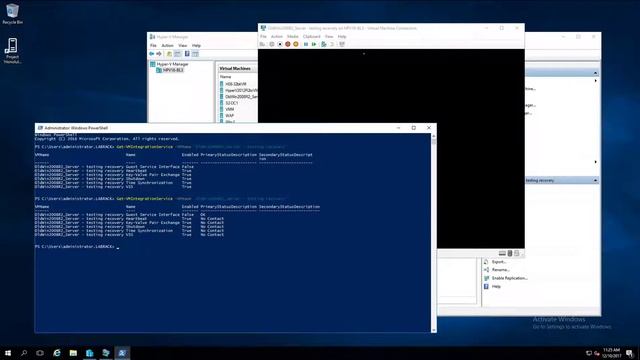Open Help menu in Virtual Machine Connection
Screen dimensions: 640x360
(x=342, y=36)
